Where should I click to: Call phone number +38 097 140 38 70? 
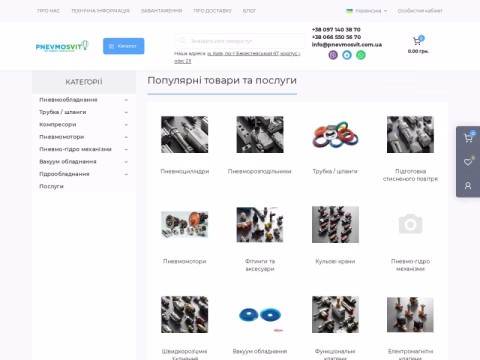pos(336,30)
